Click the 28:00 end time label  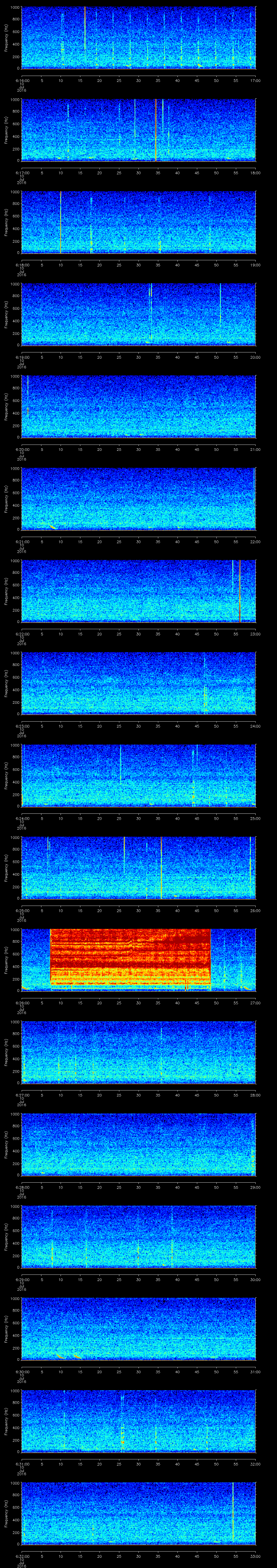pos(256,1095)
